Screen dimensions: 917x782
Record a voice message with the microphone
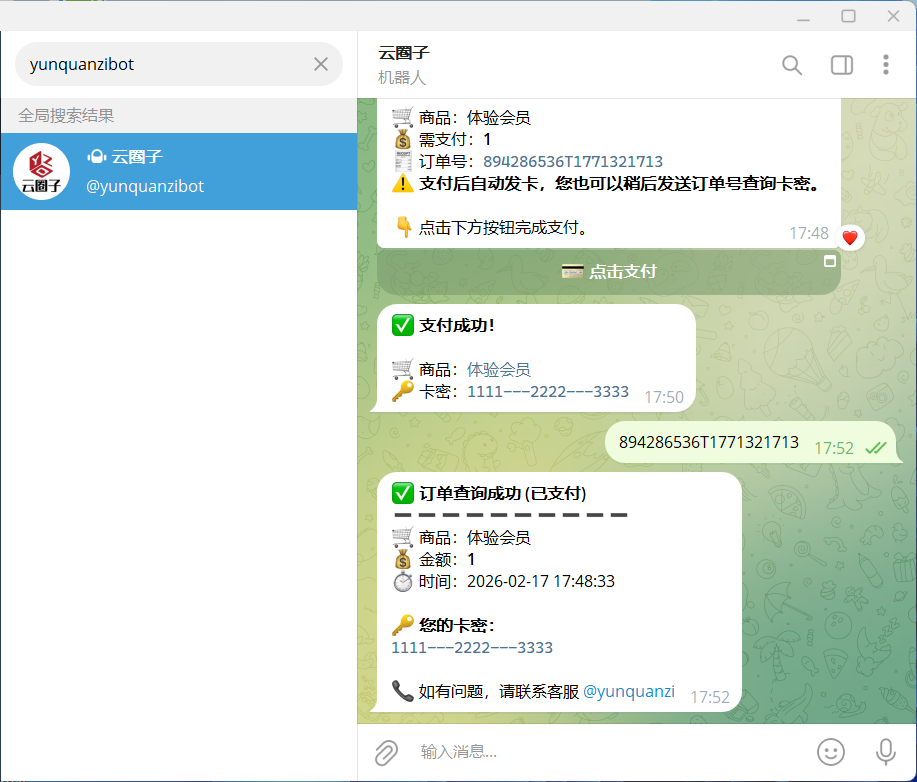[884, 751]
